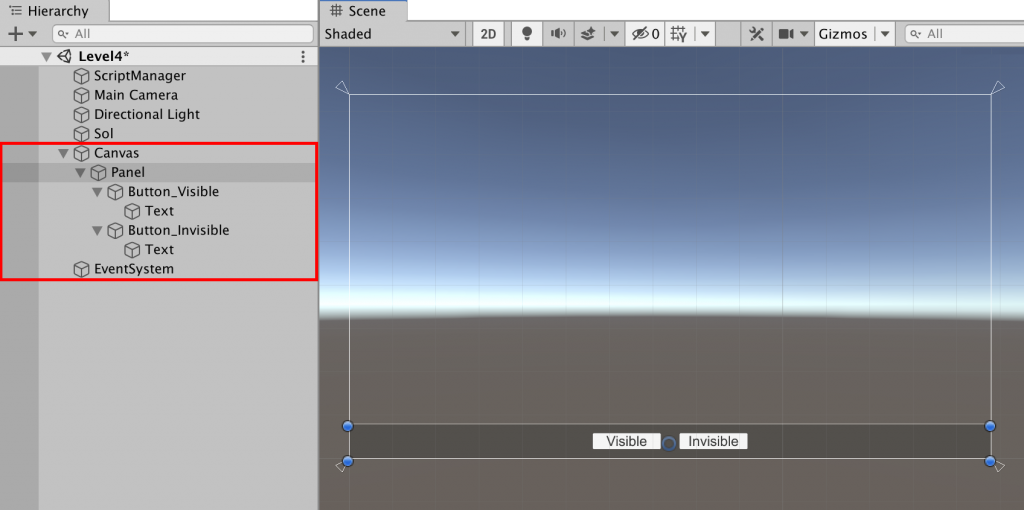The width and height of the screenshot is (1024, 510).
Task: Collapse the Button_Visible arrow in hierarchy
Action: pos(97,192)
